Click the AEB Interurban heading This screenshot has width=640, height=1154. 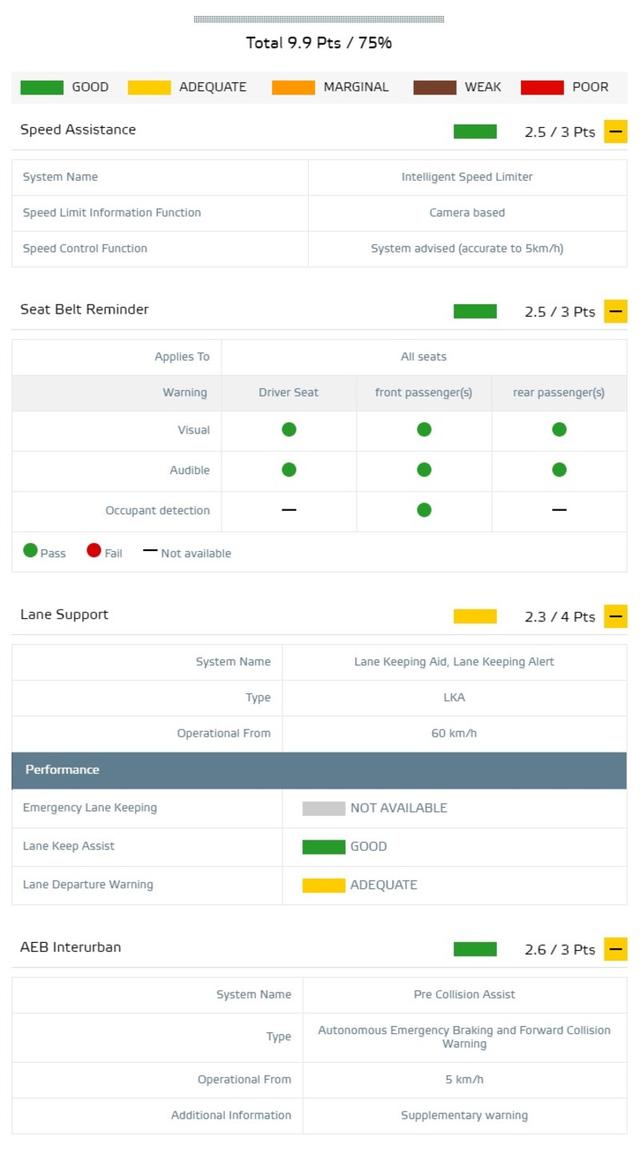[71, 947]
